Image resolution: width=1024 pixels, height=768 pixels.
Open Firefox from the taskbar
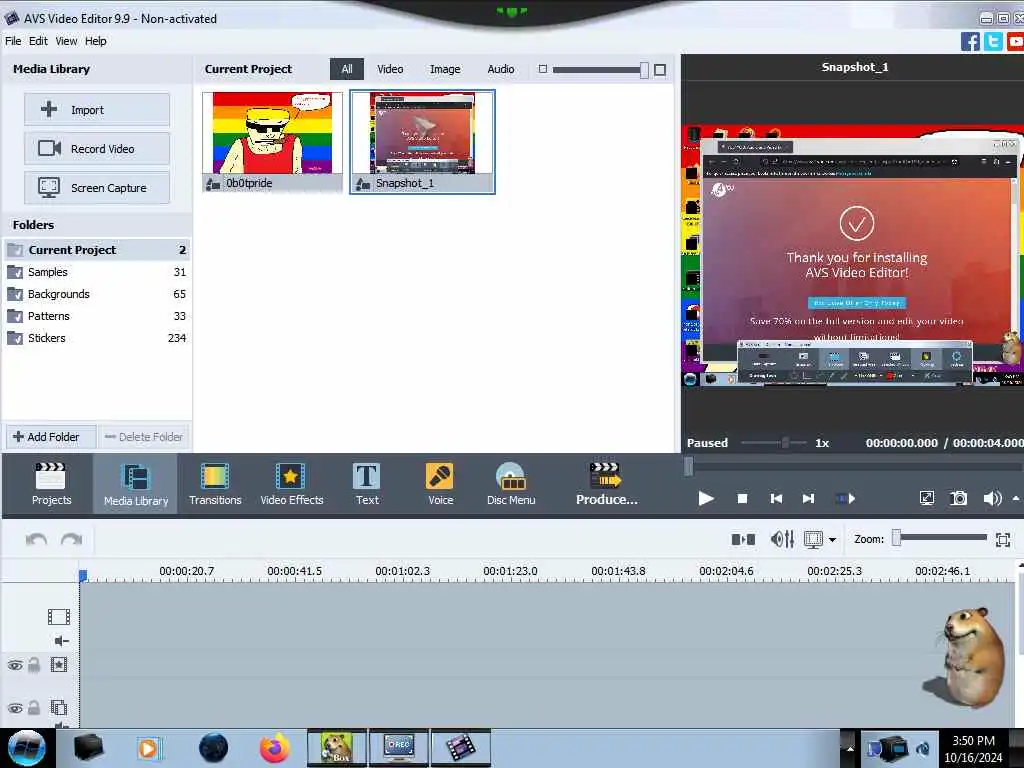click(x=275, y=748)
